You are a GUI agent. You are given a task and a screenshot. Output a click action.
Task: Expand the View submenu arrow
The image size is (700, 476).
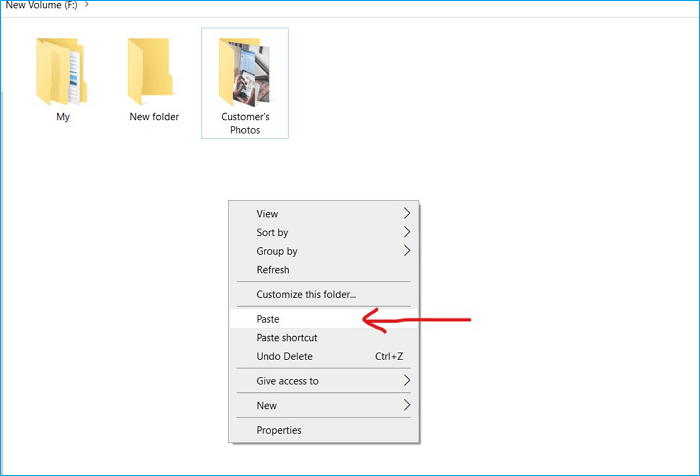click(406, 213)
